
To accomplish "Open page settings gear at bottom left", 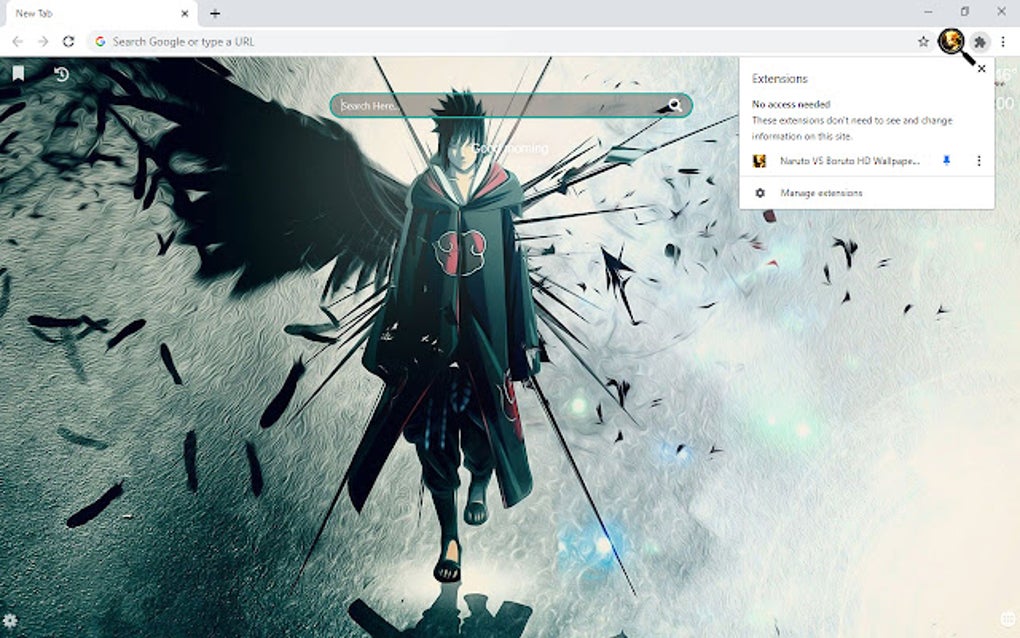I will point(10,620).
